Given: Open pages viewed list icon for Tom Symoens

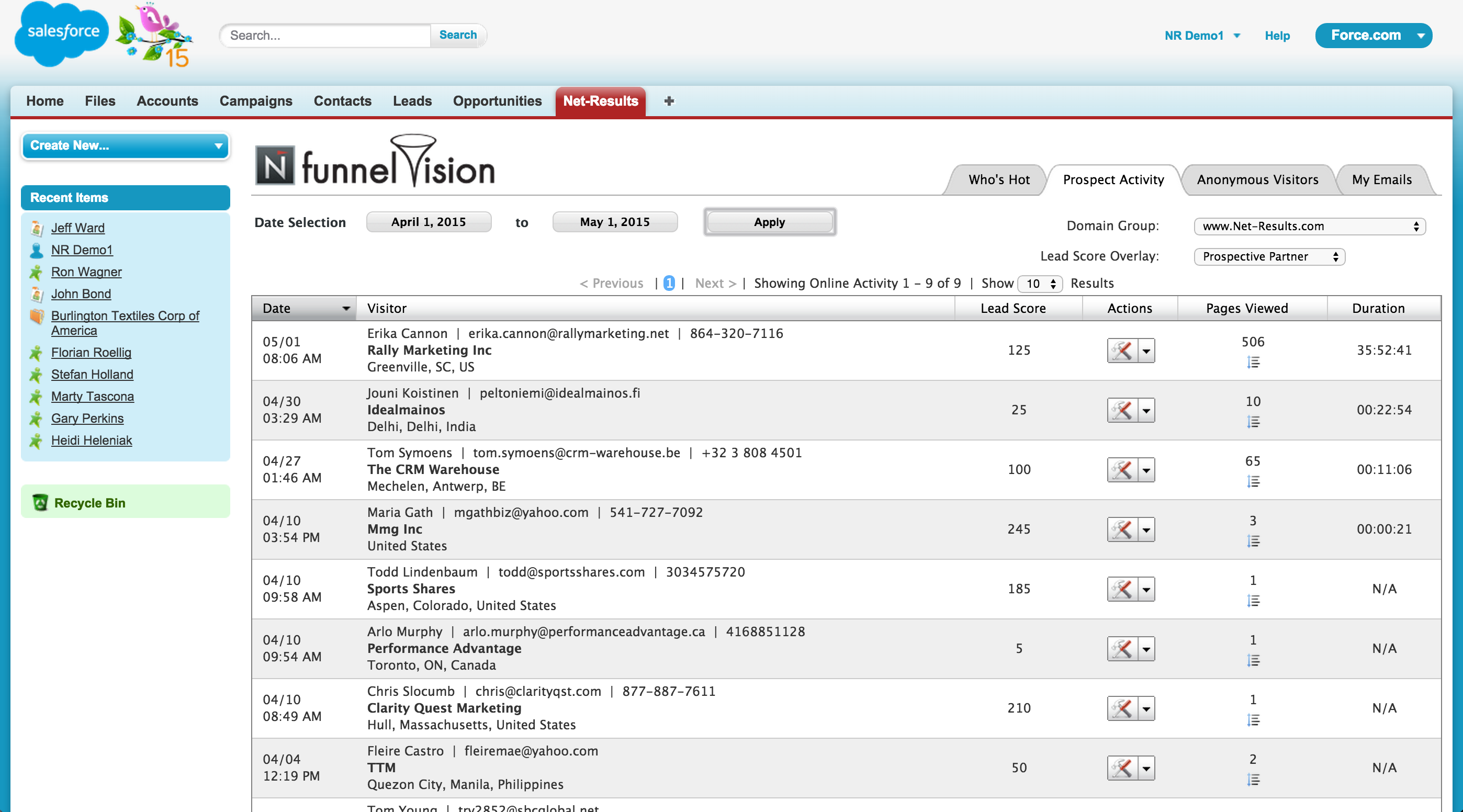Looking at the screenshot, I should click(1253, 481).
